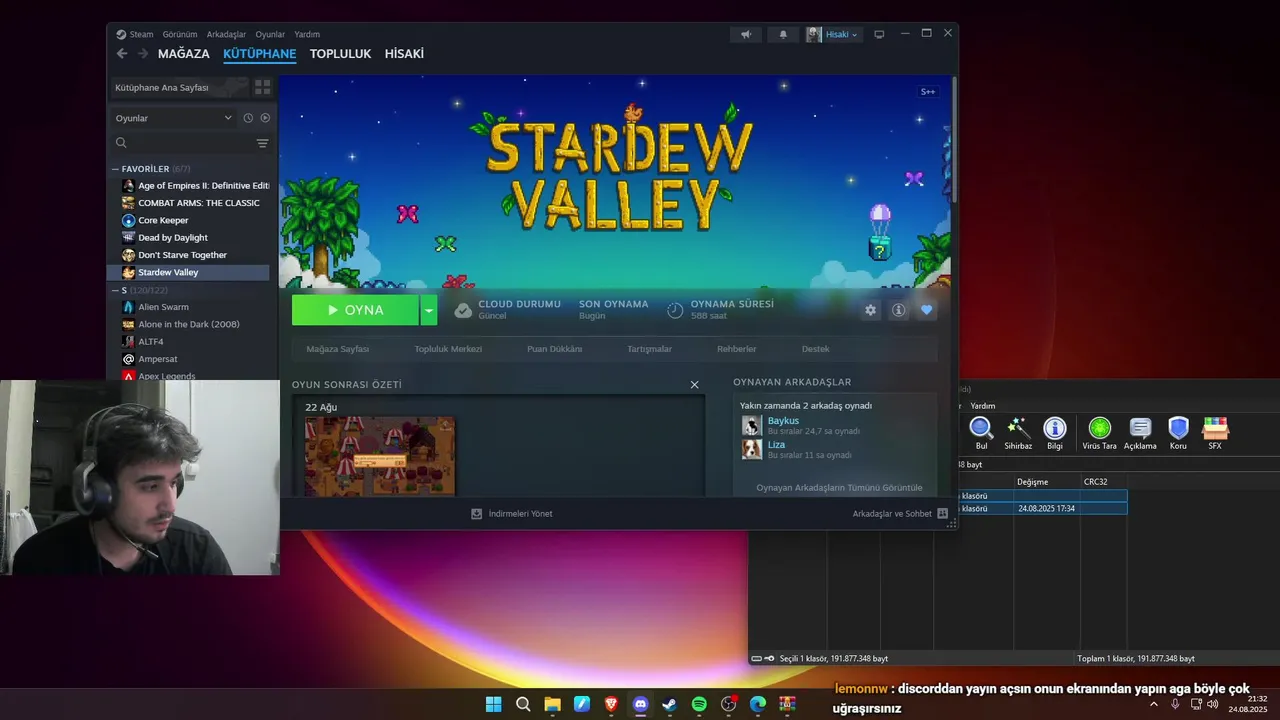
Task: Show hidden system tray icons
Action: click(1153, 704)
